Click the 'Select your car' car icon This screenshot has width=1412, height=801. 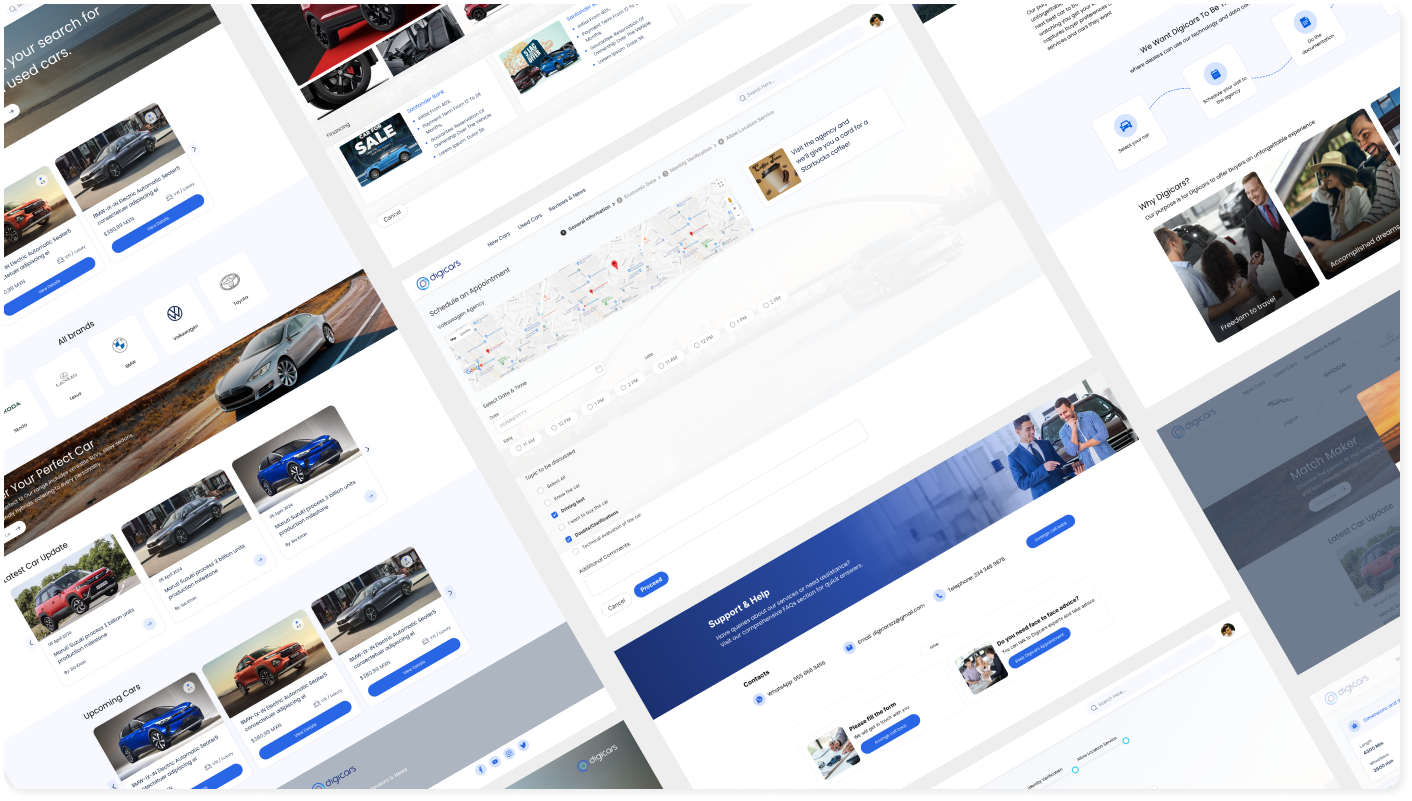[x=1125, y=126]
